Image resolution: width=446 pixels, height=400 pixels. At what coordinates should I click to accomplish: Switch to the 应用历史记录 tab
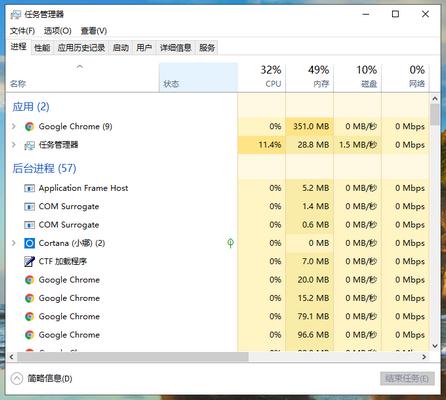coord(81,48)
